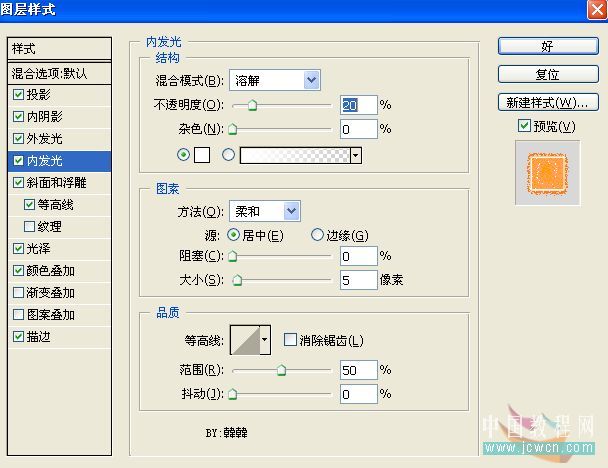
Task: Toggle the 投影 drop shadow checkbox
Action: 18,95
